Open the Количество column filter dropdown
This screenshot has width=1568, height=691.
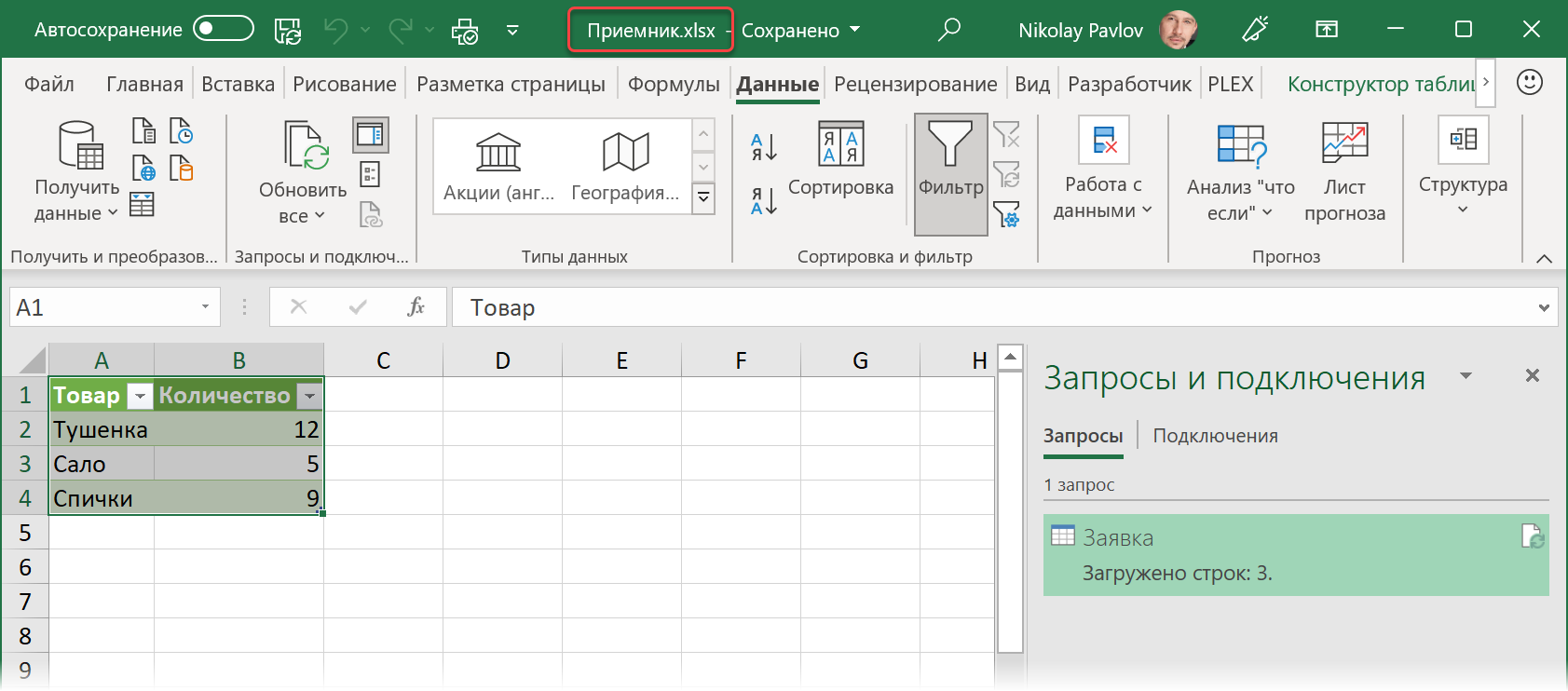click(309, 396)
